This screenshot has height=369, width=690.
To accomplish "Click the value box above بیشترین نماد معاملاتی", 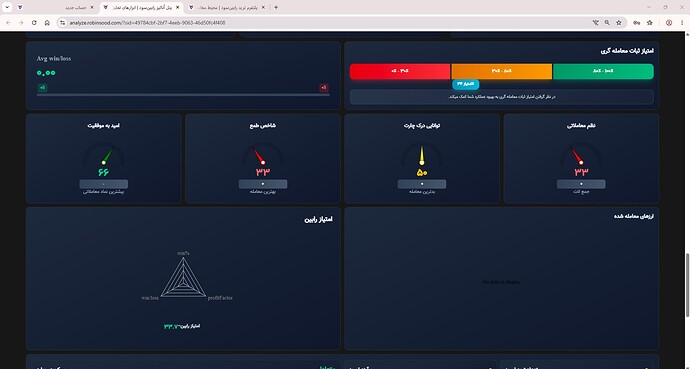I will pos(103,184).
